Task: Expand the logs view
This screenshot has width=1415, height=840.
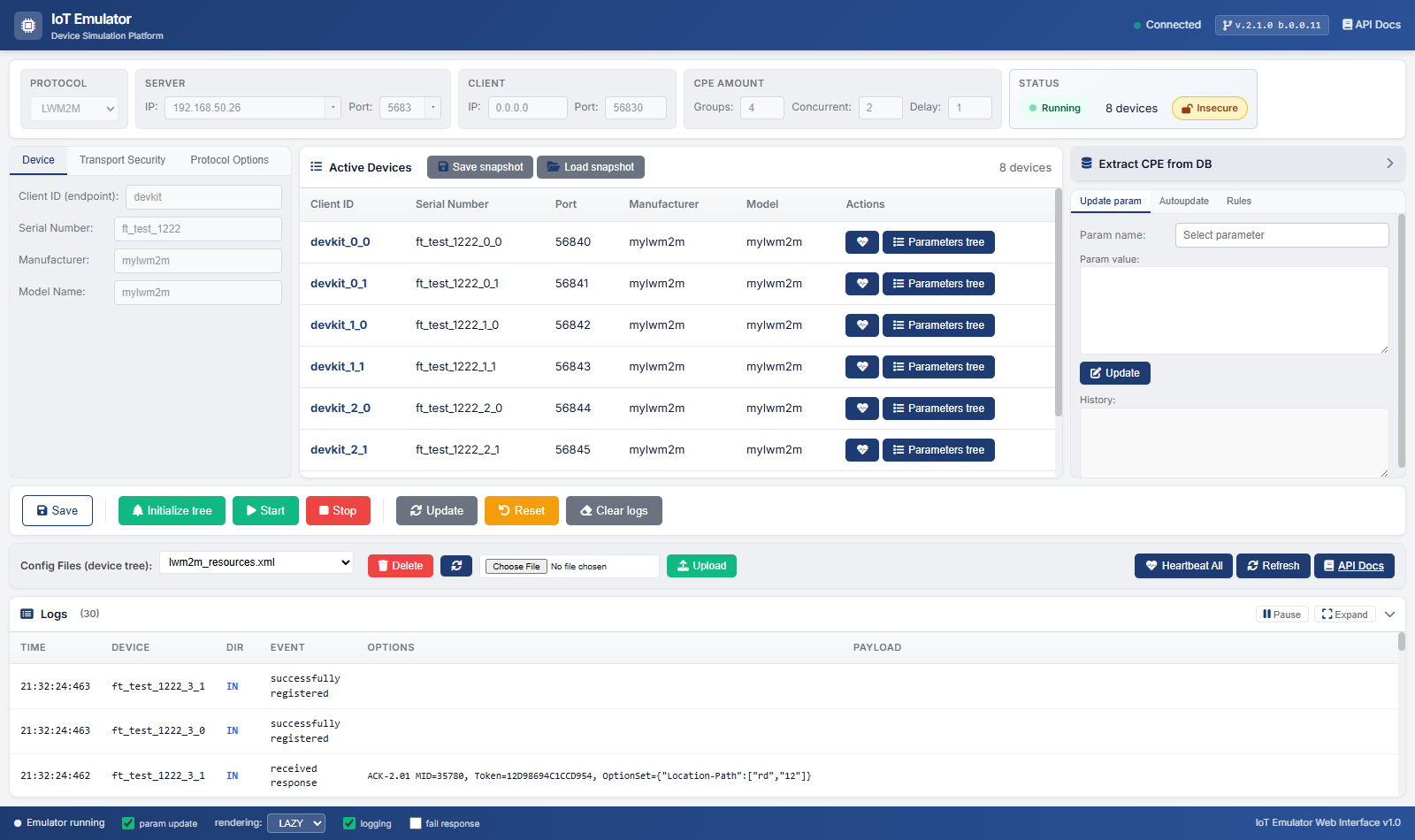Action: [x=1345, y=615]
